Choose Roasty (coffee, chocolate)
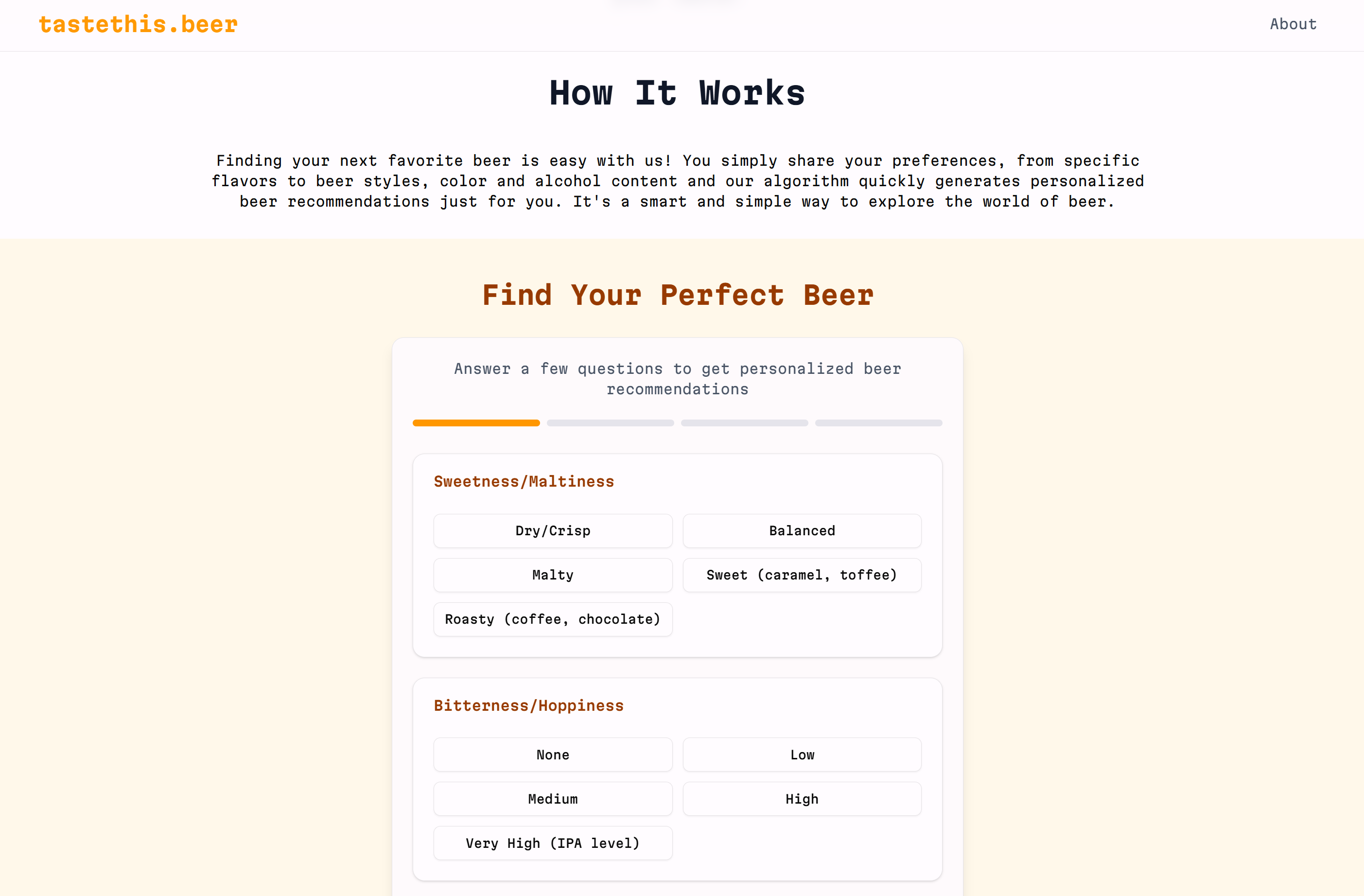 click(x=553, y=619)
